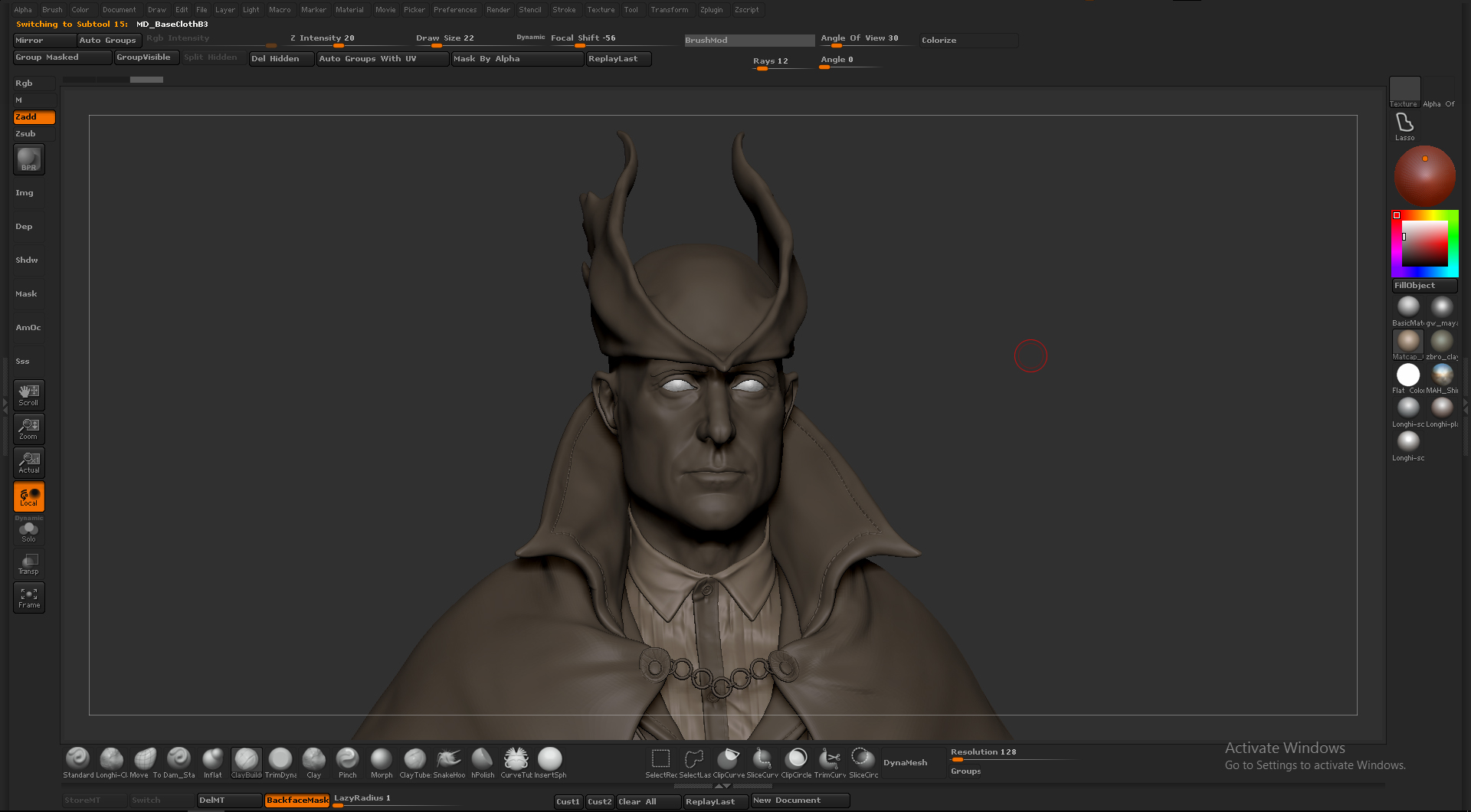Select the Clay brush
Viewport: 1471px width, 812px height.
[x=314, y=763]
